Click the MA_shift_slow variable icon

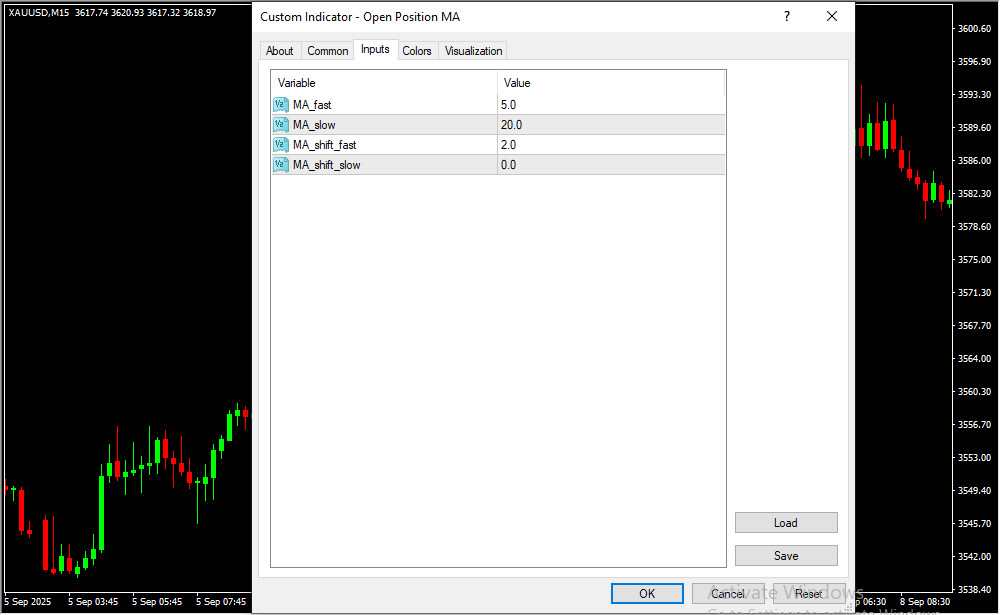pyautogui.click(x=280, y=165)
